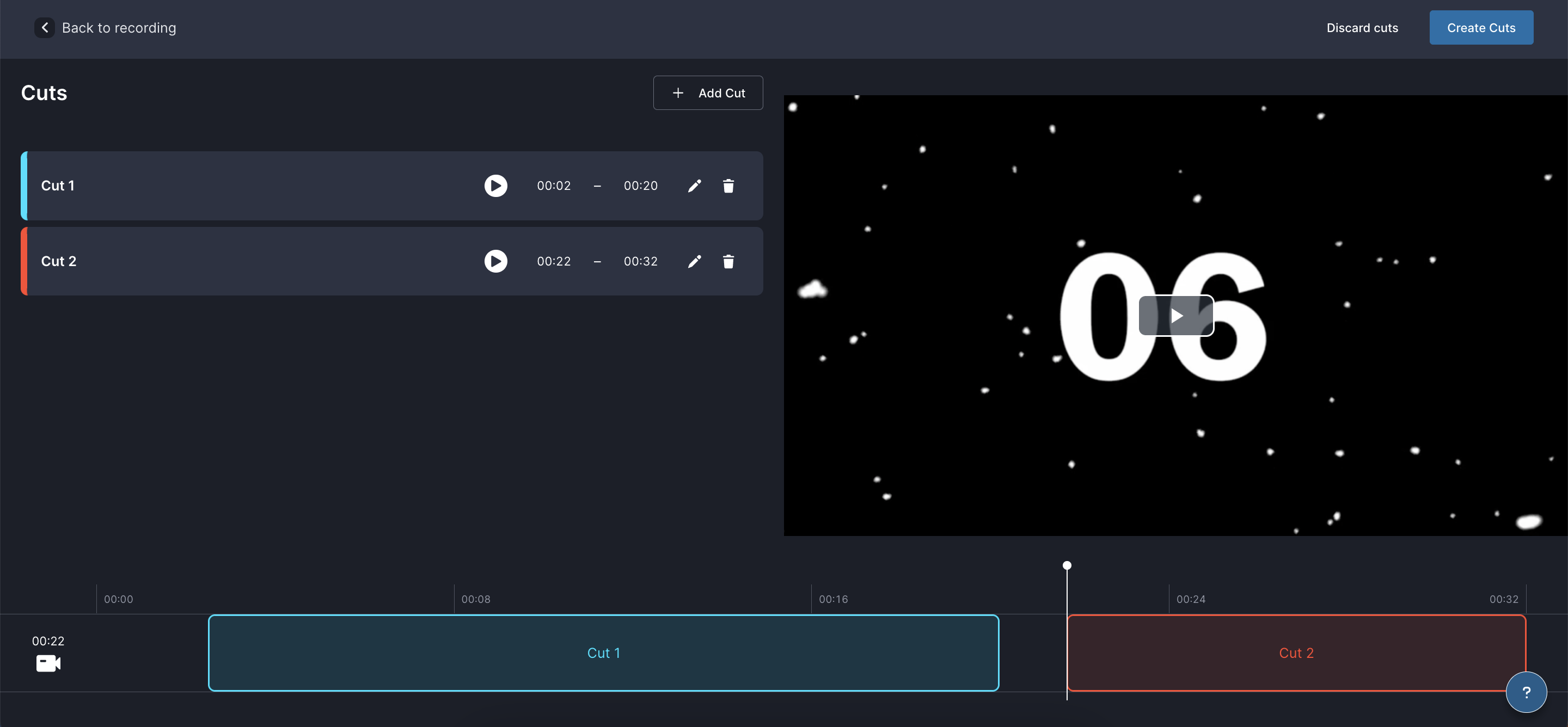Click the back arrow chevron icon
The width and height of the screenshot is (1568, 727).
(x=45, y=27)
